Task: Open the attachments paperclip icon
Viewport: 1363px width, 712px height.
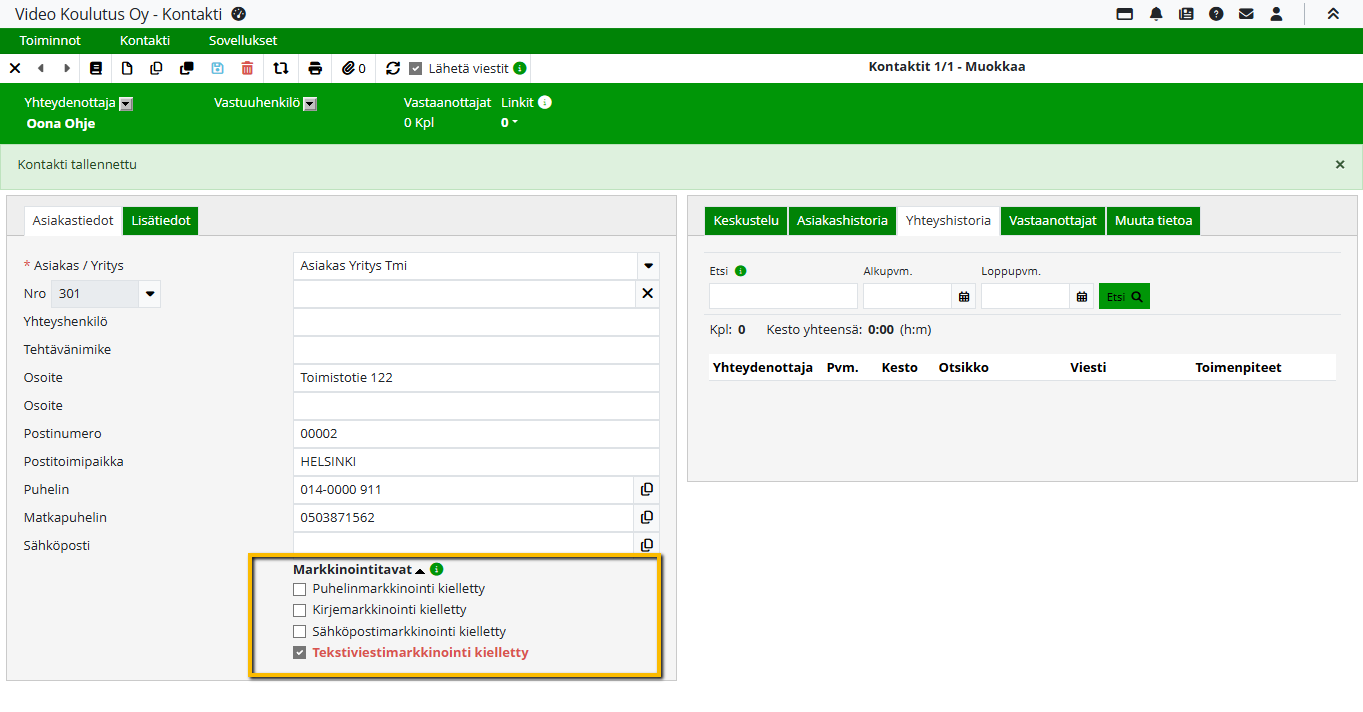Action: (348, 68)
